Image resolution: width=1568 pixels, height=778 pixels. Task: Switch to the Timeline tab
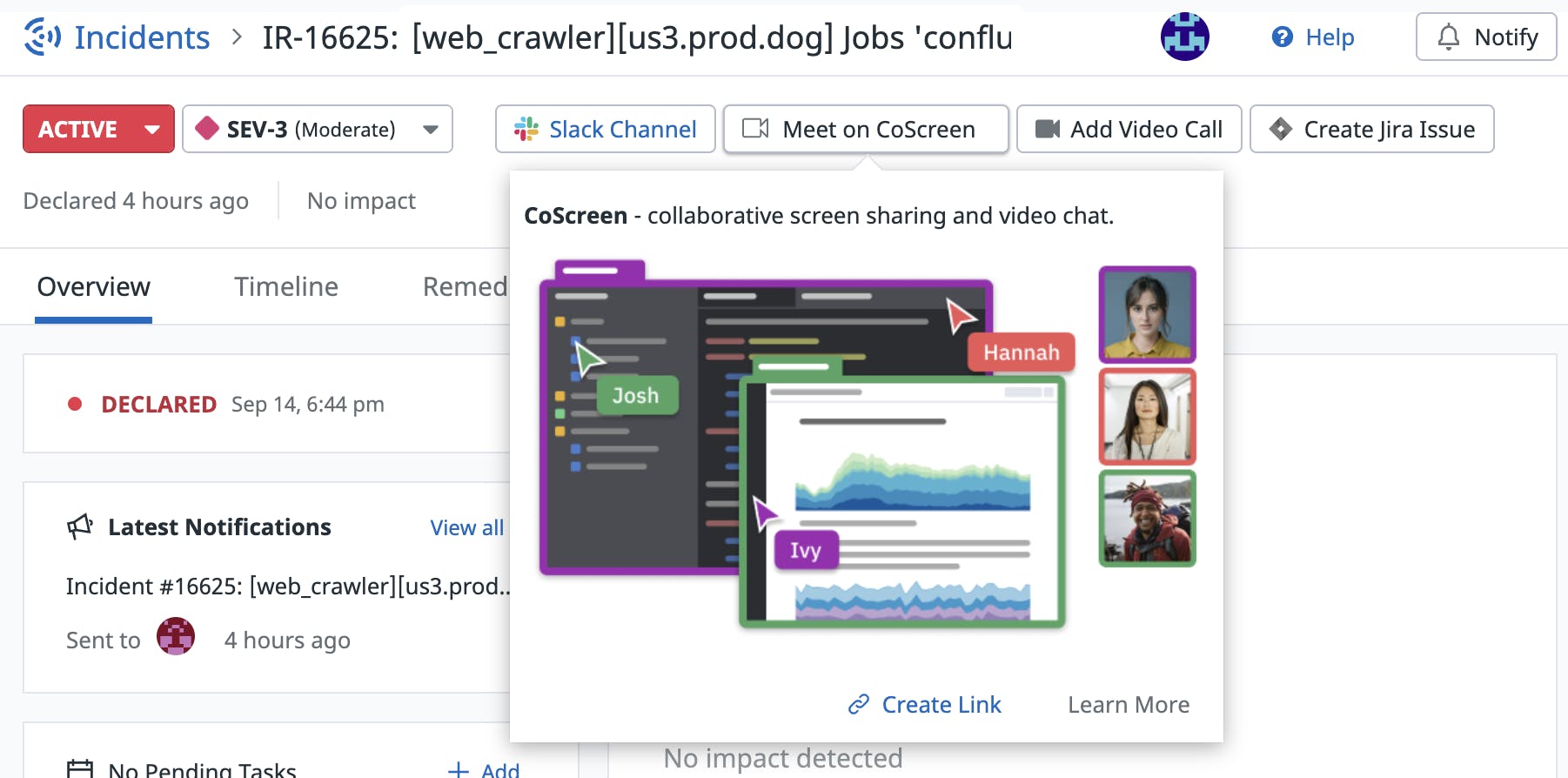pyautogui.click(x=286, y=286)
